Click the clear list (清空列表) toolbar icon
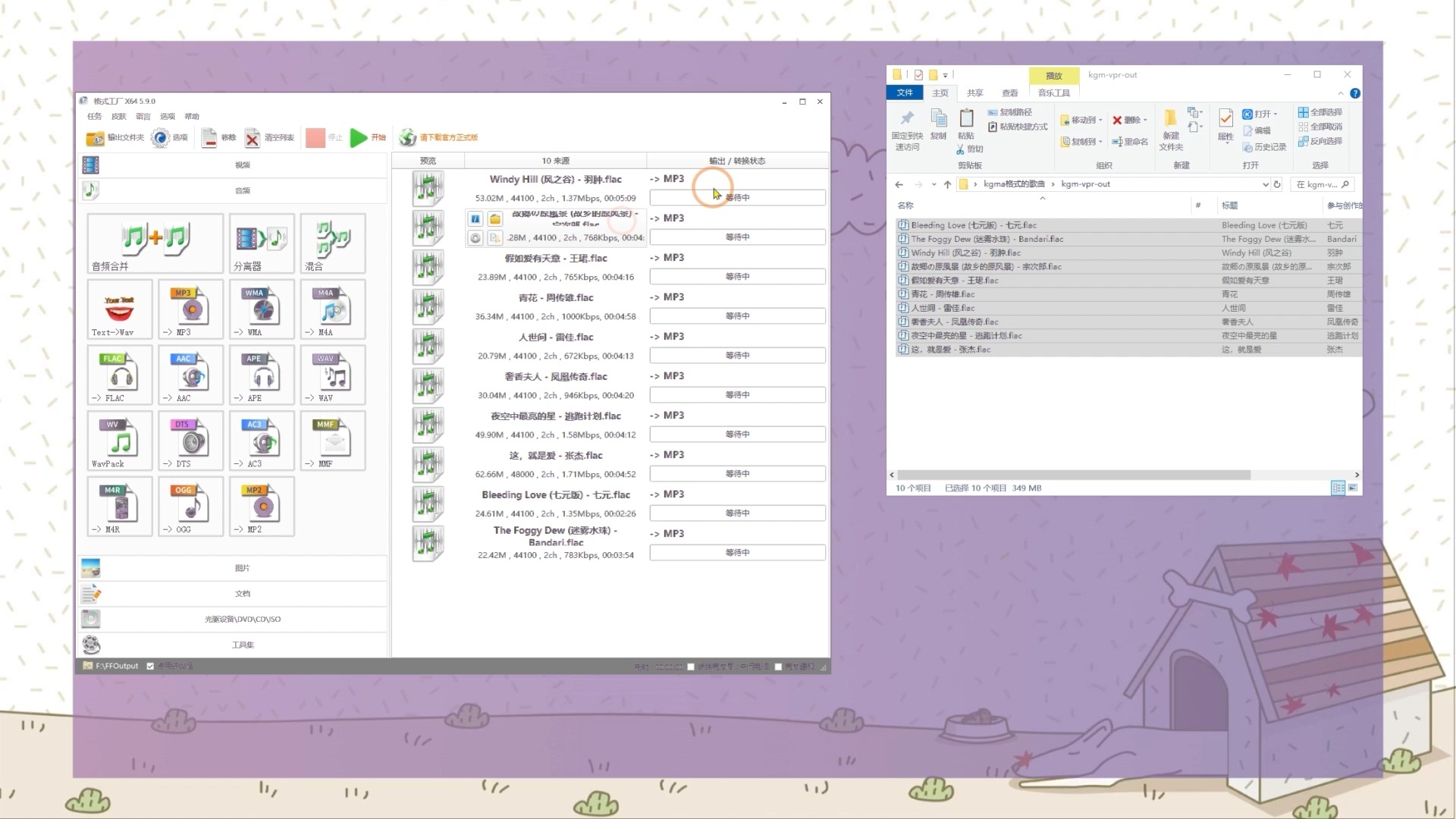Viewport: 1456px width, 819px height. 253,138
